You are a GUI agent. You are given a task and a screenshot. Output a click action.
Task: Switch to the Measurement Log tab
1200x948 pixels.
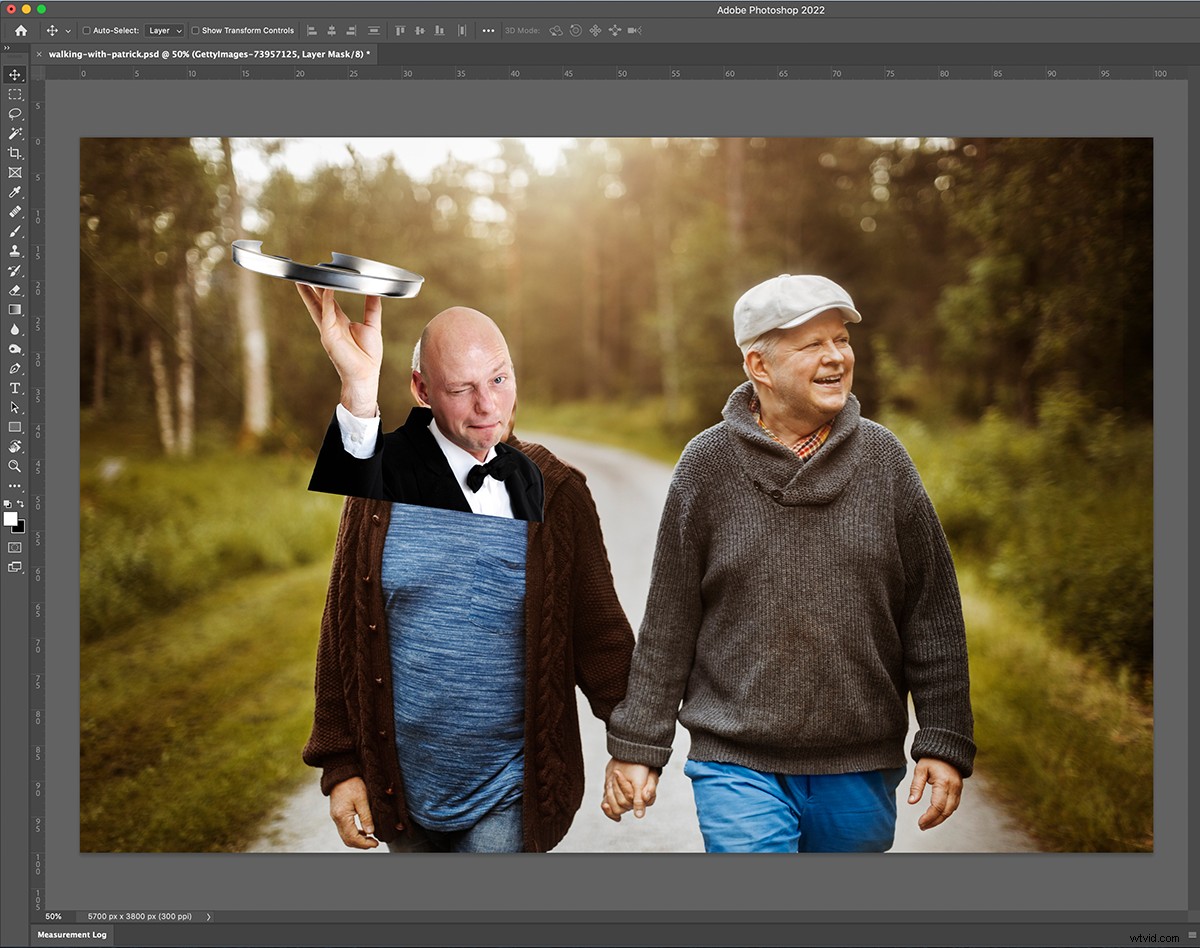[71, 934]
